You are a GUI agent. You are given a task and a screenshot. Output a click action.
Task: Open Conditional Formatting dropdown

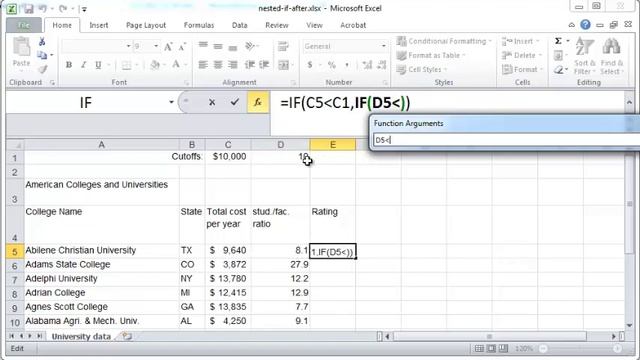point(444,41)
